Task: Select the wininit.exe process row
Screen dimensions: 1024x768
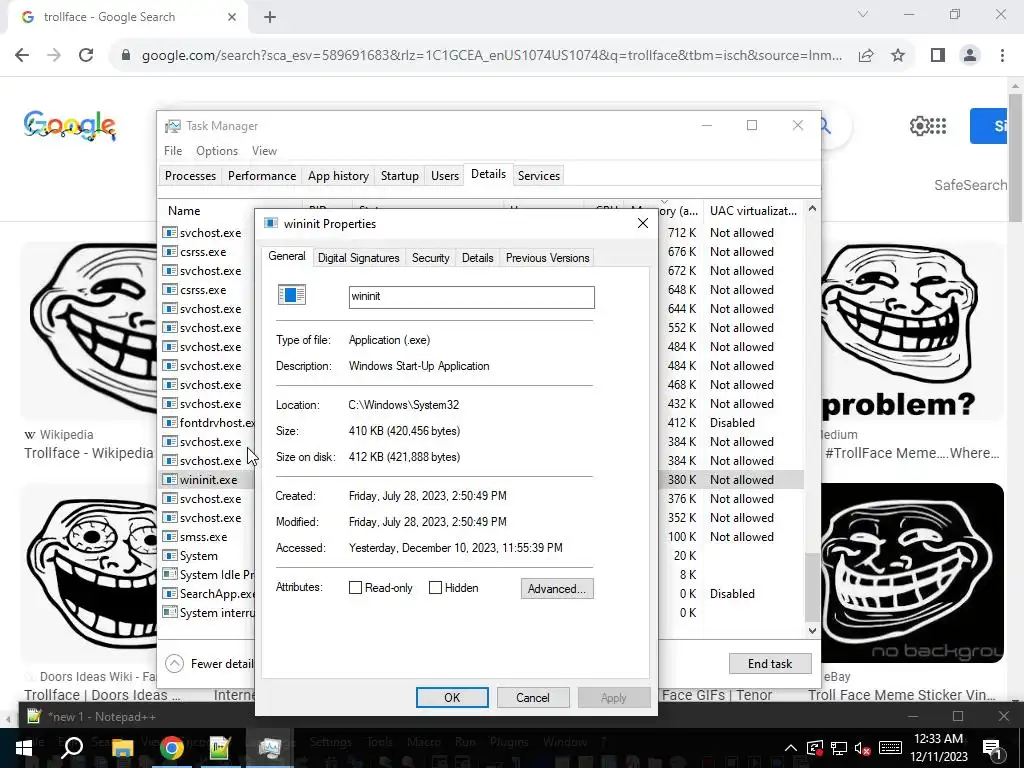Action: 207,479
